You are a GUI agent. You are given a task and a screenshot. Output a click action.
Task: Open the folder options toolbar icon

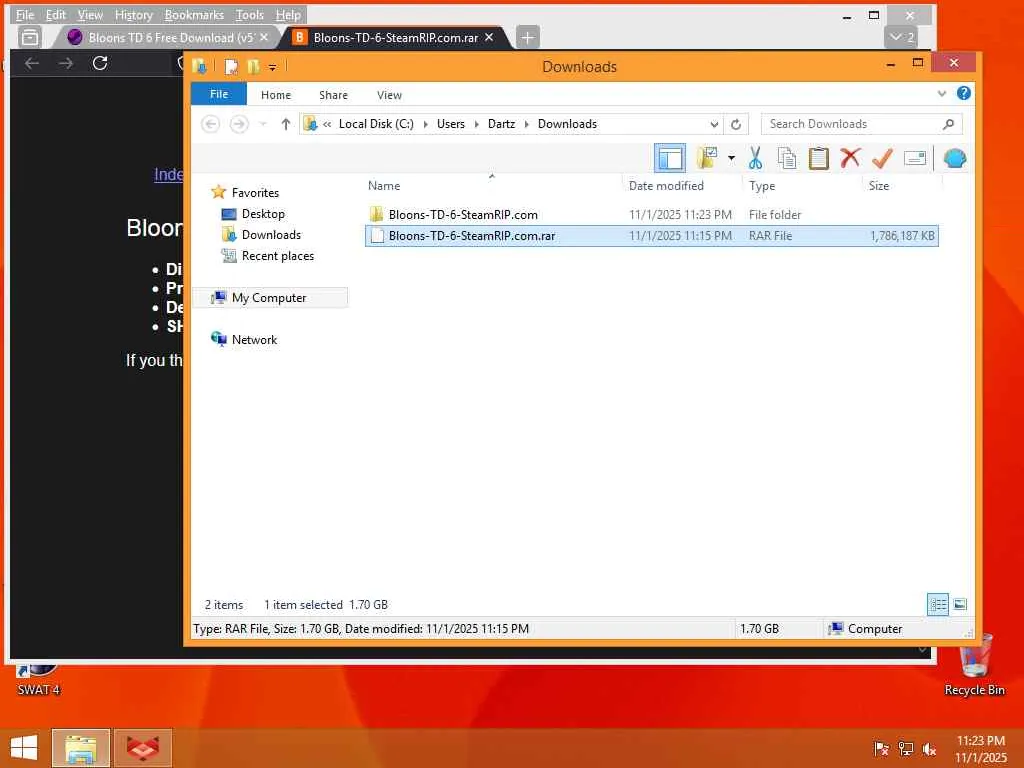coord(707,158)
